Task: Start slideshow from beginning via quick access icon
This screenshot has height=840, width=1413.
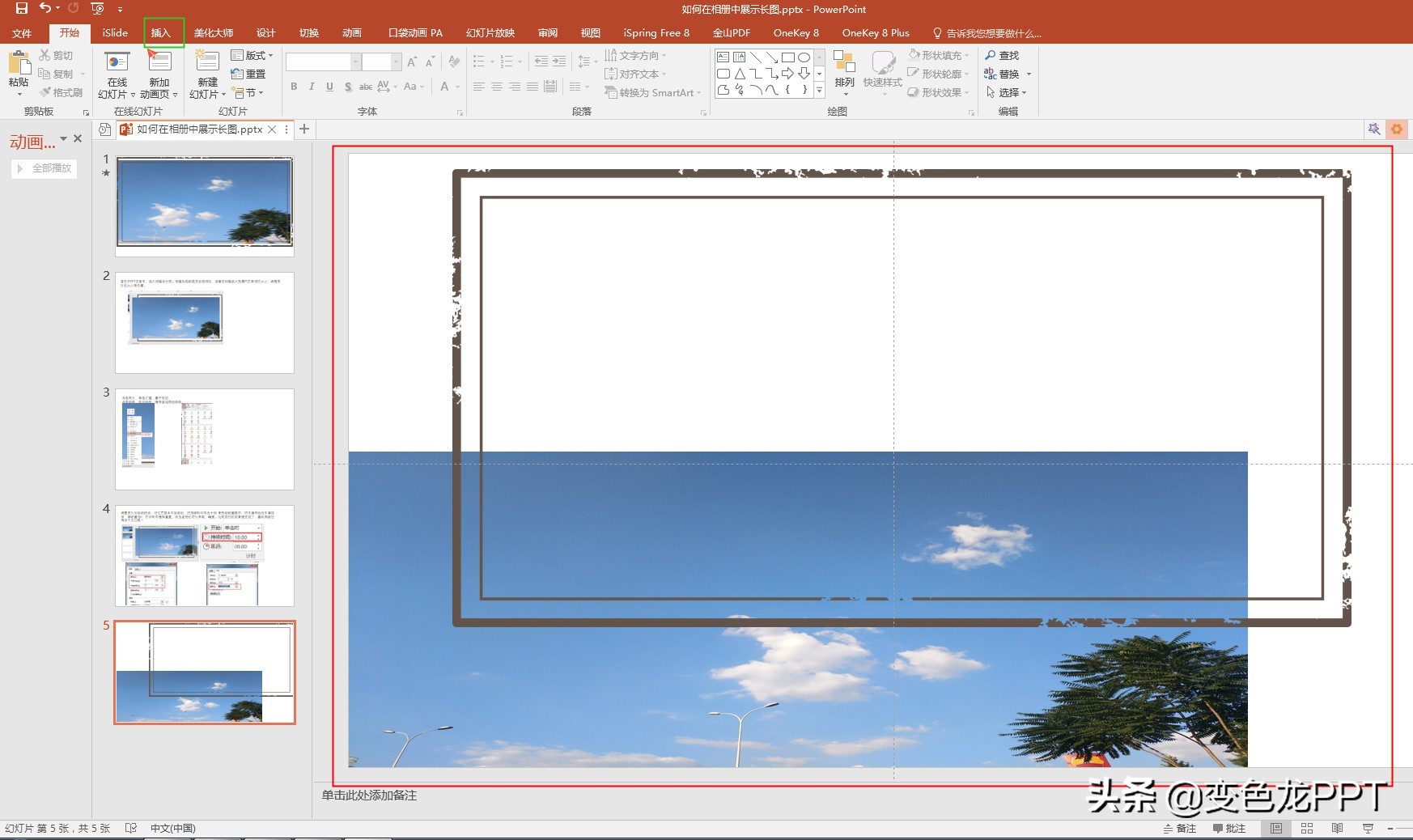Action: (x=98, y=9)
